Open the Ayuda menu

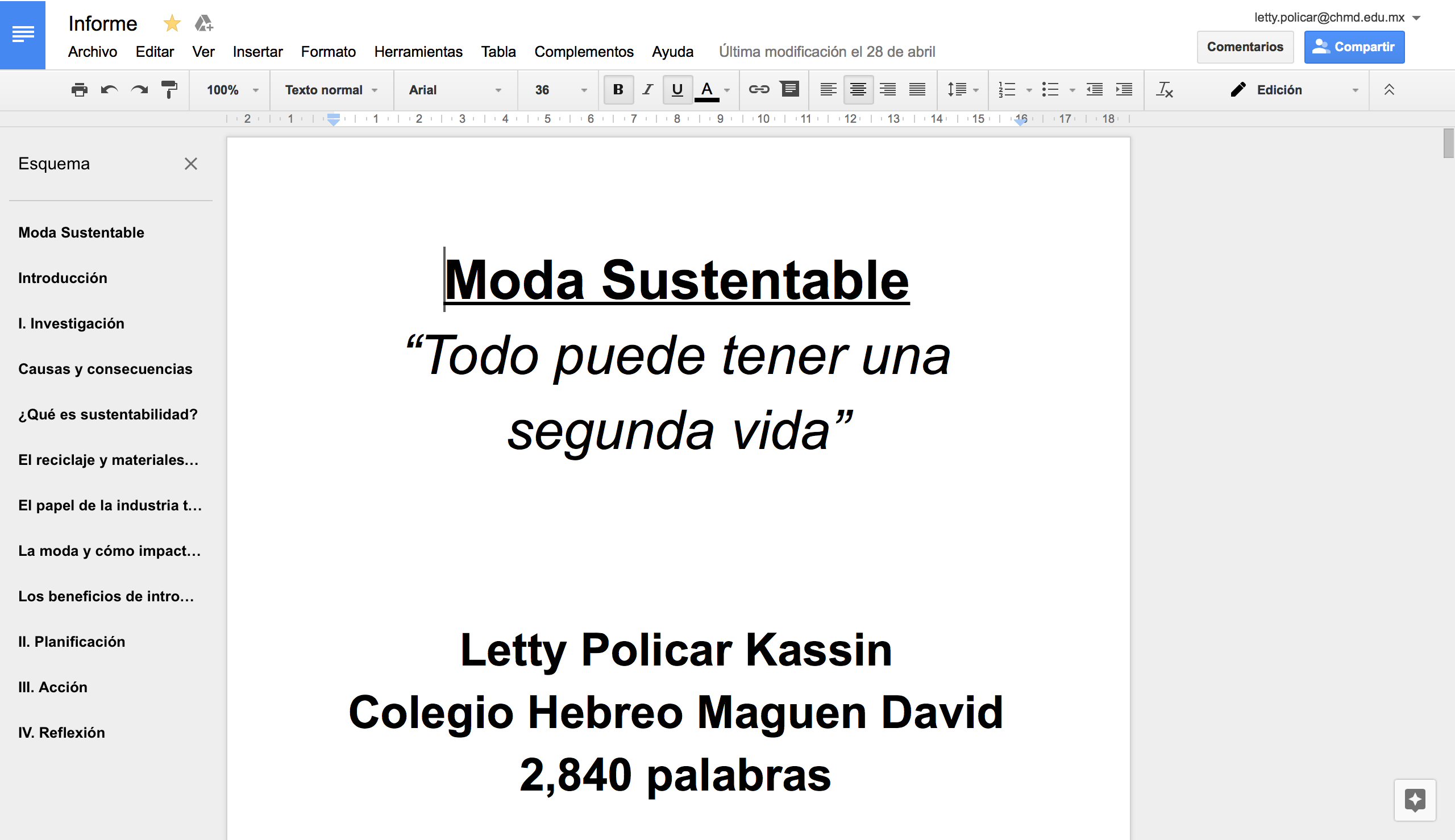(672, 51)
